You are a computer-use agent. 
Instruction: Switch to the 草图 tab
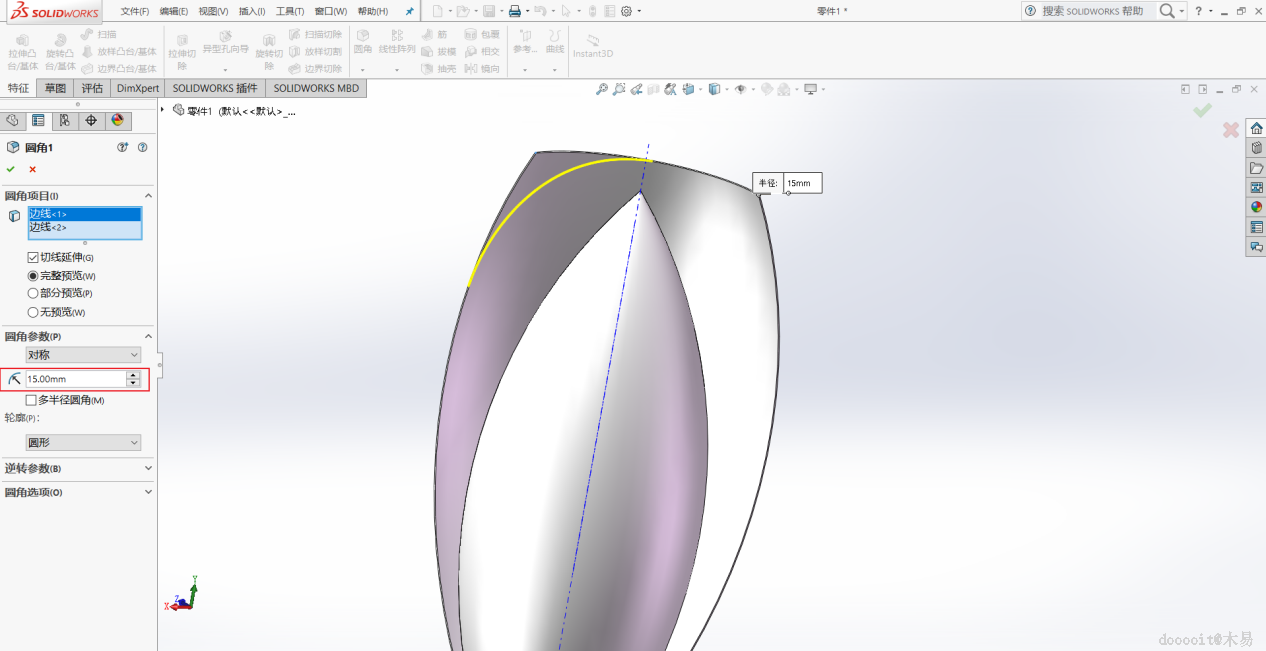(x=55, y=88)
